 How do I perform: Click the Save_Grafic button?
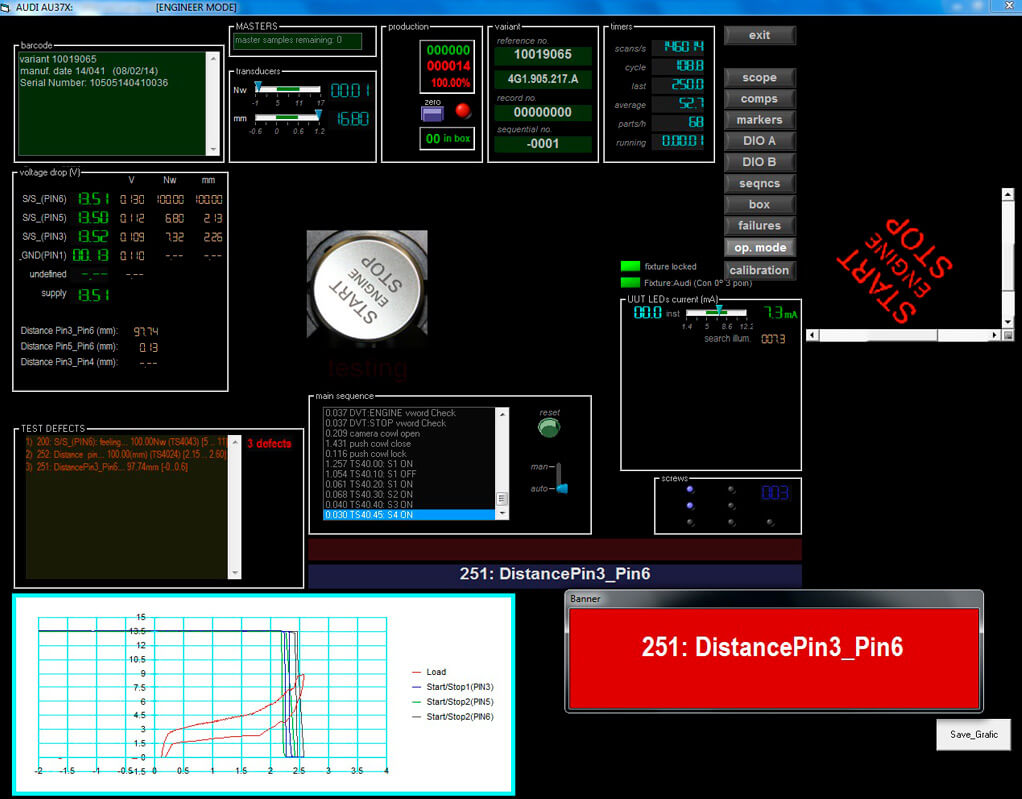coord(974,734)
